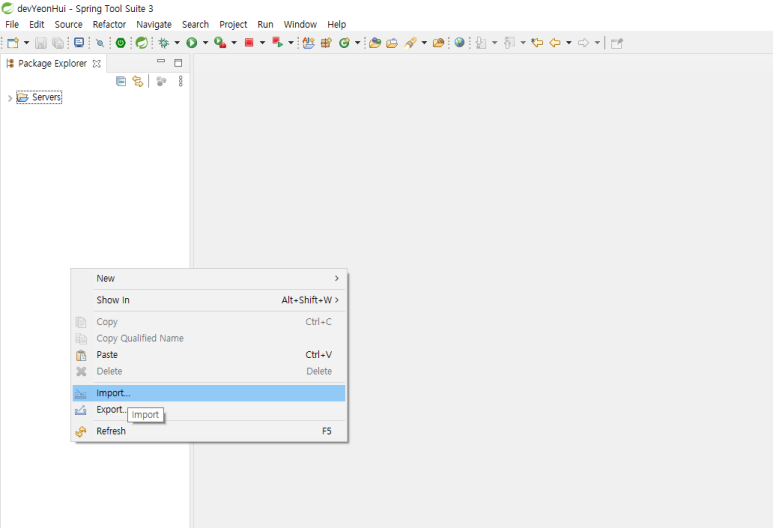Image resolution: width=773 pixels, height=528 pixels.
Task: Expand the Servers tree node
Action: (10, 98)
